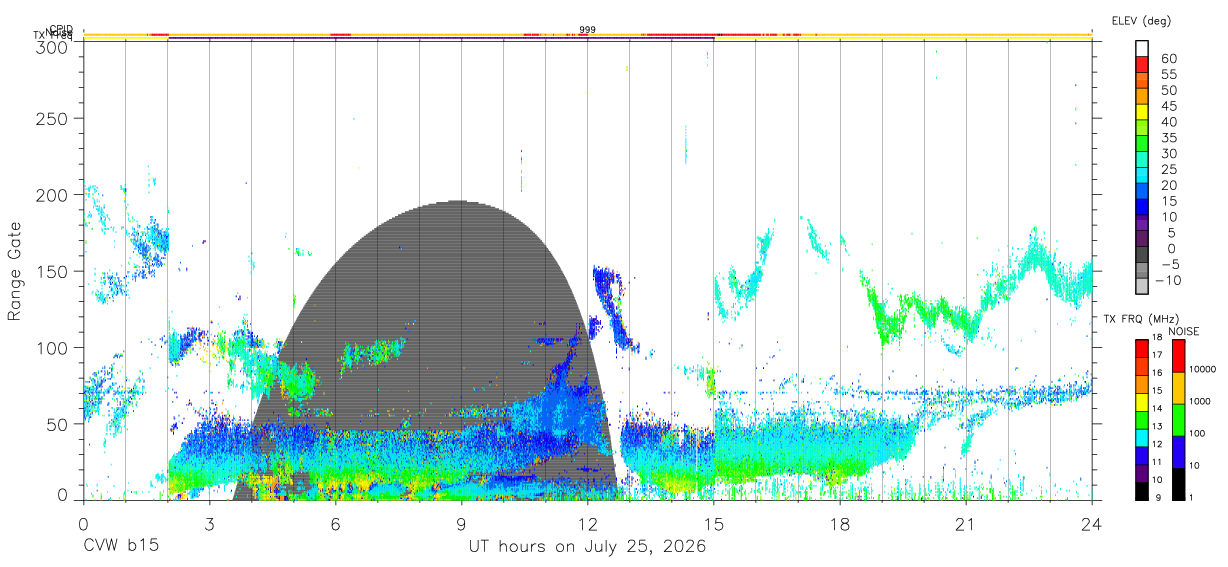Click the purple TX Freq bar segment at top

coord(440,38)
